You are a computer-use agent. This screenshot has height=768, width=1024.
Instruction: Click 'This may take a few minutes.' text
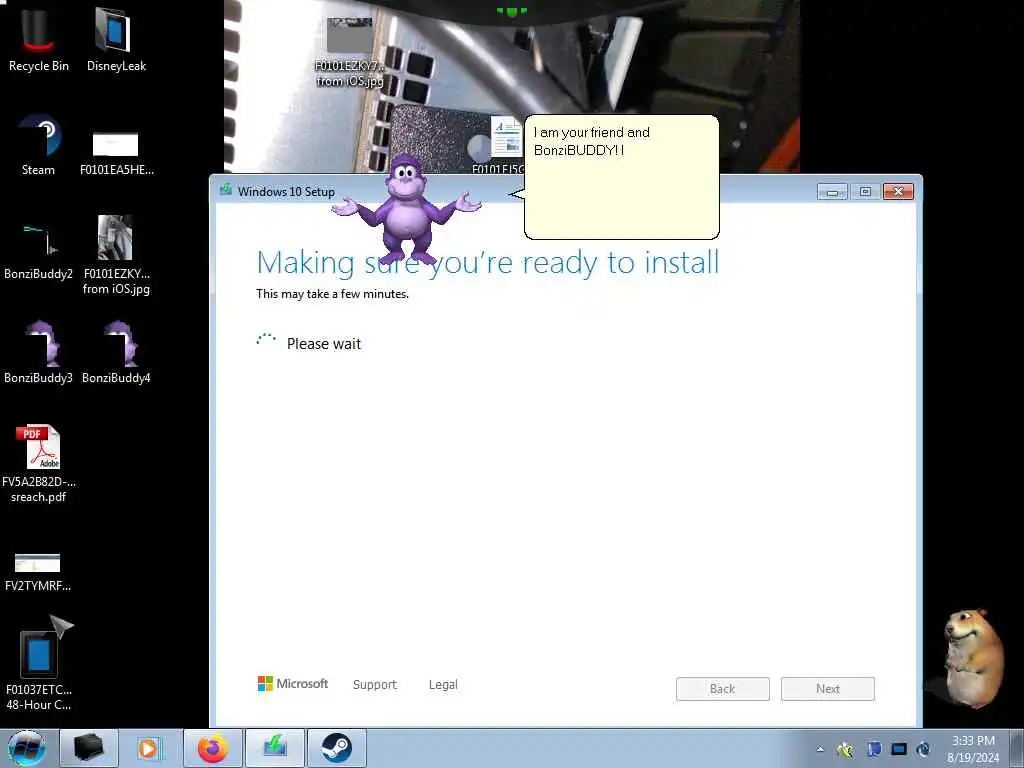click(332, 294)
